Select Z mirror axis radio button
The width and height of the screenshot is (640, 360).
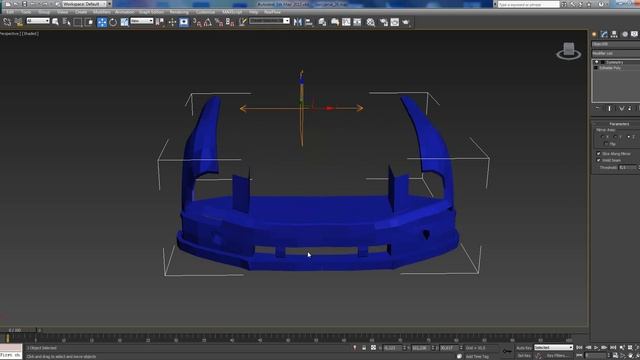(629, 137)
